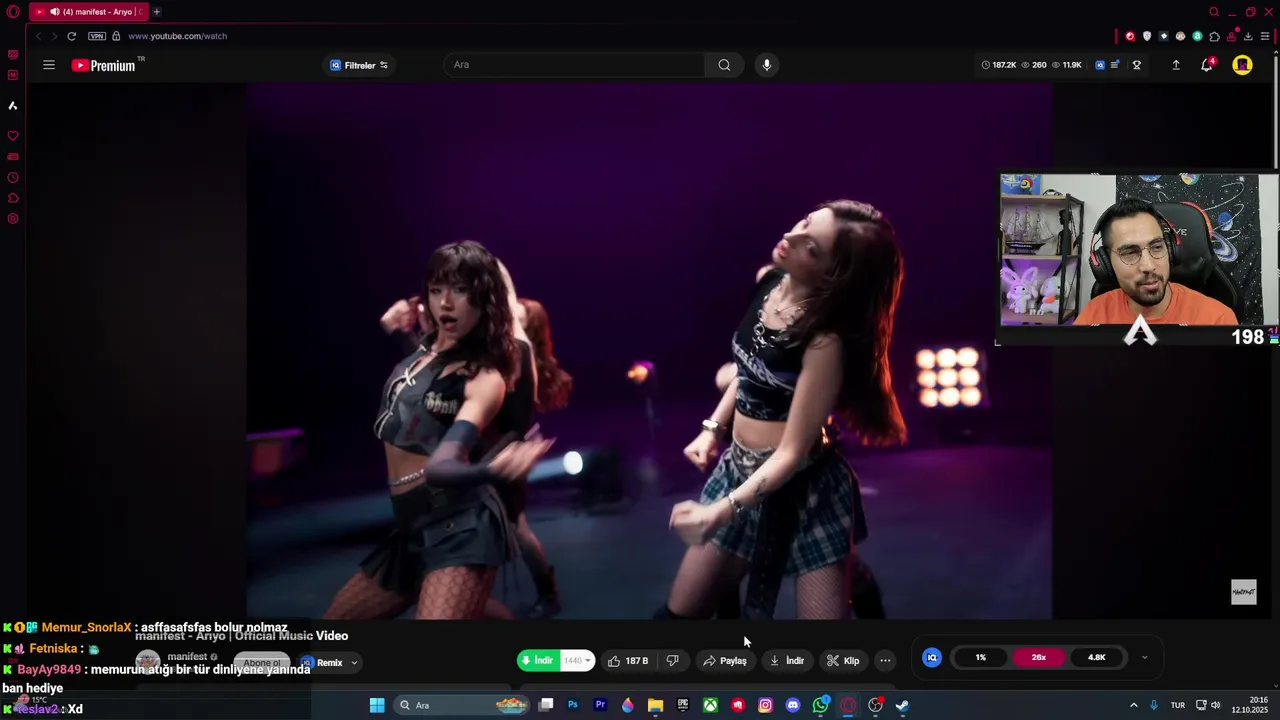Viewport: 1280px width, 720px height.
Task: Start voice search with microphone icon
Action: (767, 65)
